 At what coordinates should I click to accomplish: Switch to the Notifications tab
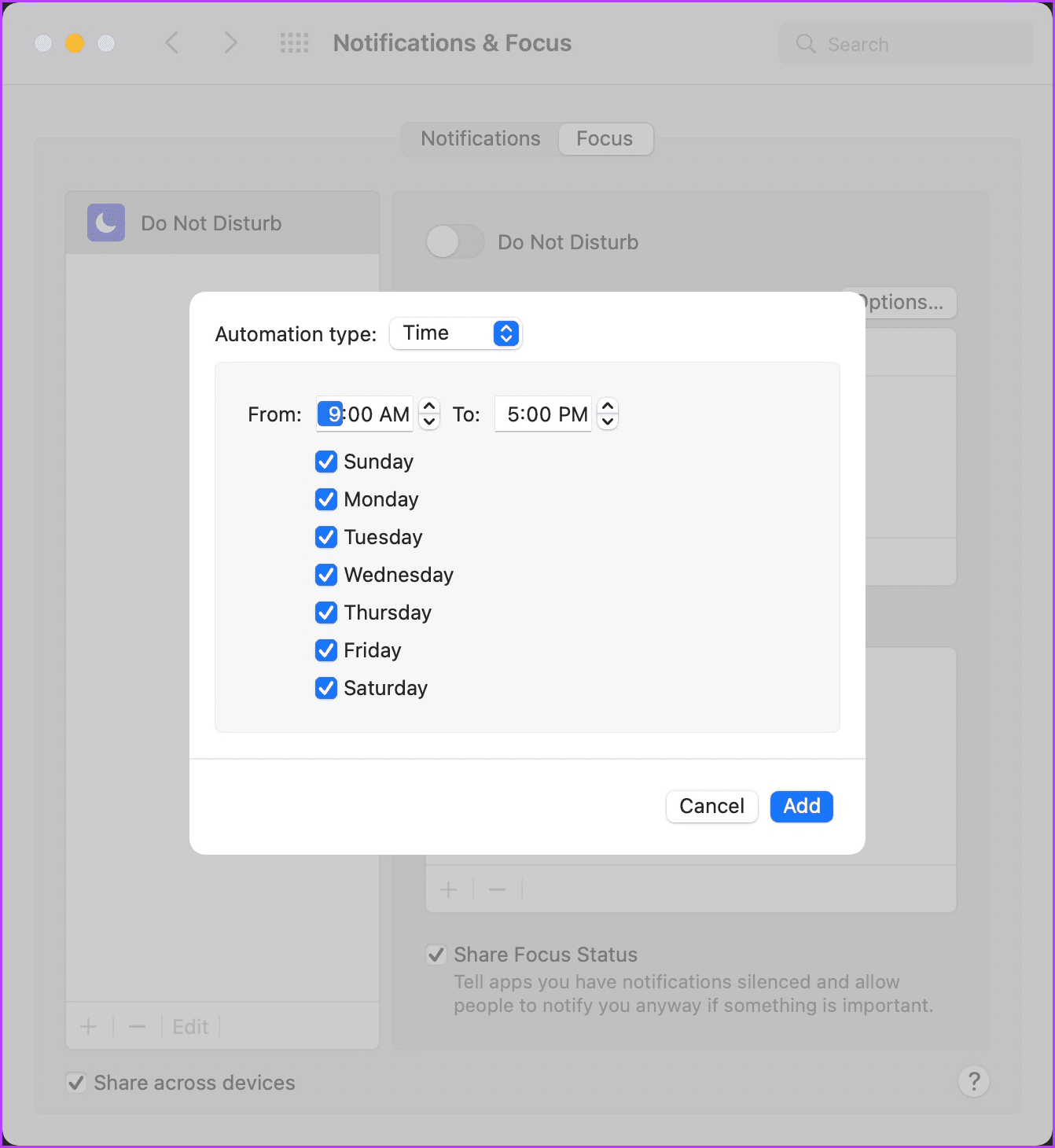point(480,138)
